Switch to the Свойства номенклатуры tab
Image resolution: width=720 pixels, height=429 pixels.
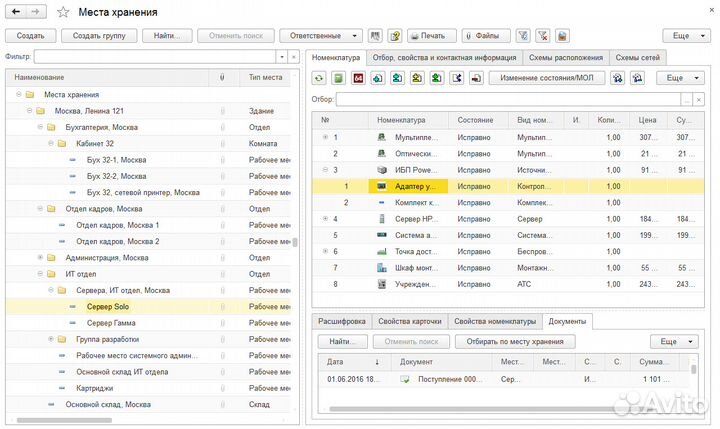[495, 321]
